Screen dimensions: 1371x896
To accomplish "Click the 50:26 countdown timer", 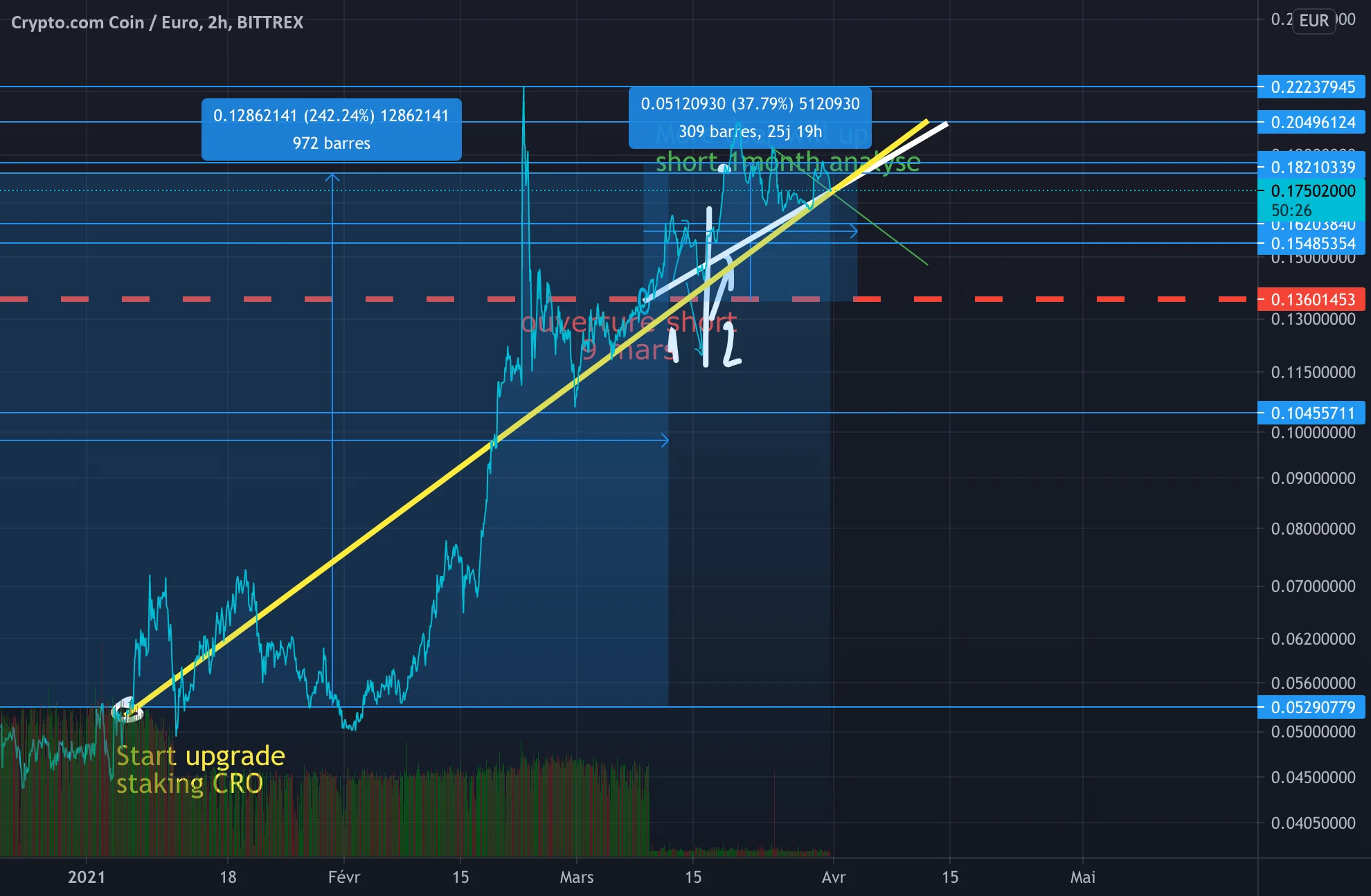I will coord(1291,210).
